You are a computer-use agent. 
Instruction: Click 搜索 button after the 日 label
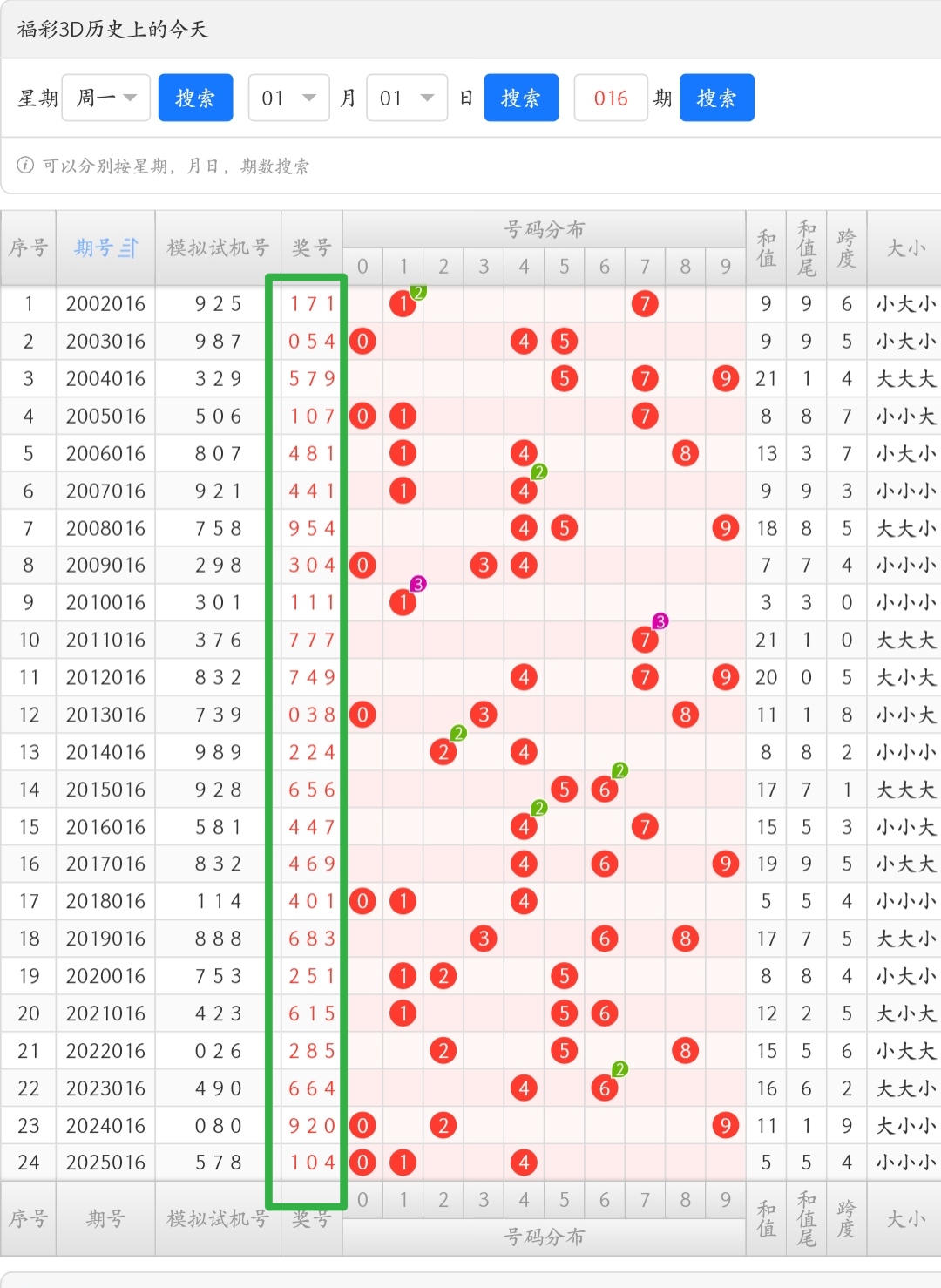[x=520, y=98]
